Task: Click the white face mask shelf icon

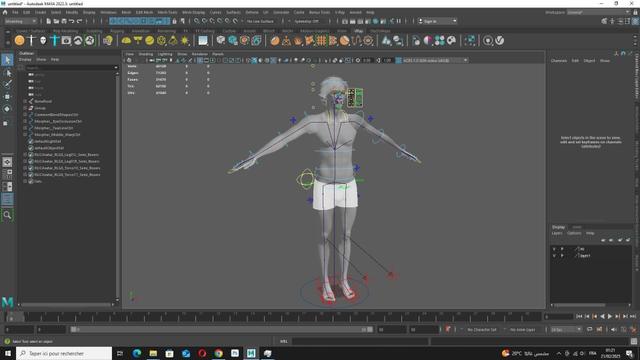Action: (43, 40)
